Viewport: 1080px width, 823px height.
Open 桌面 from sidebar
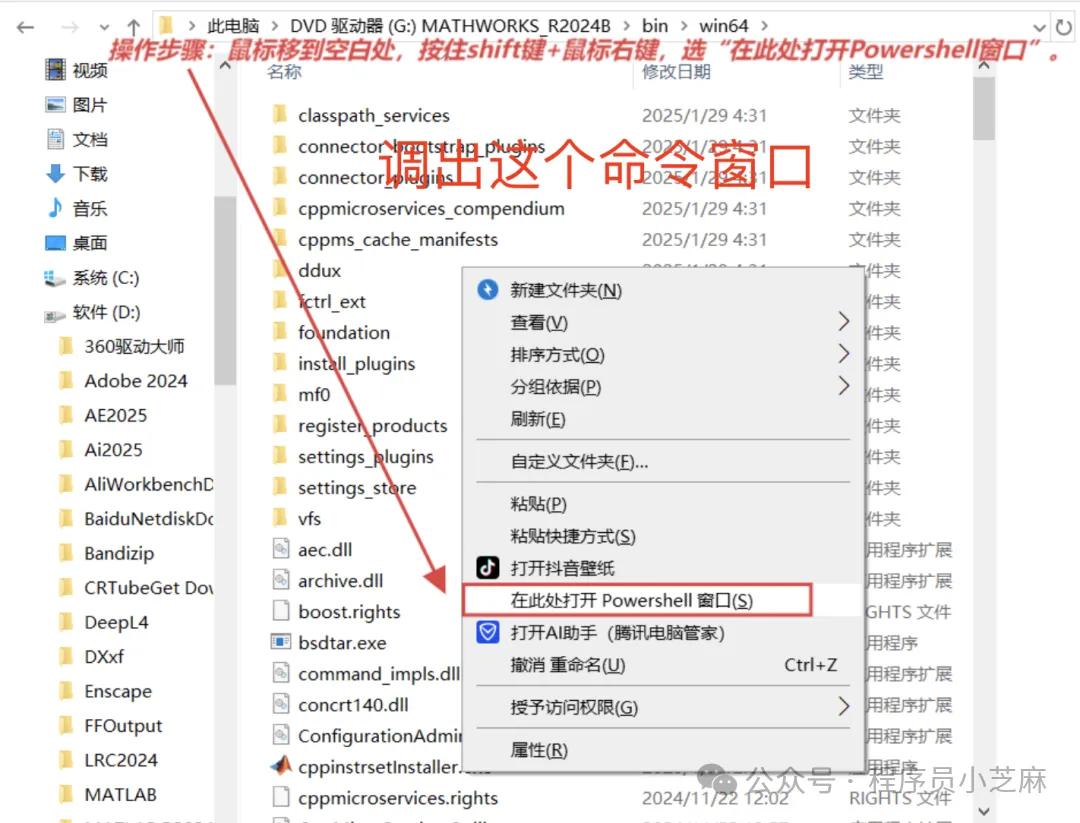click(76, 242)
